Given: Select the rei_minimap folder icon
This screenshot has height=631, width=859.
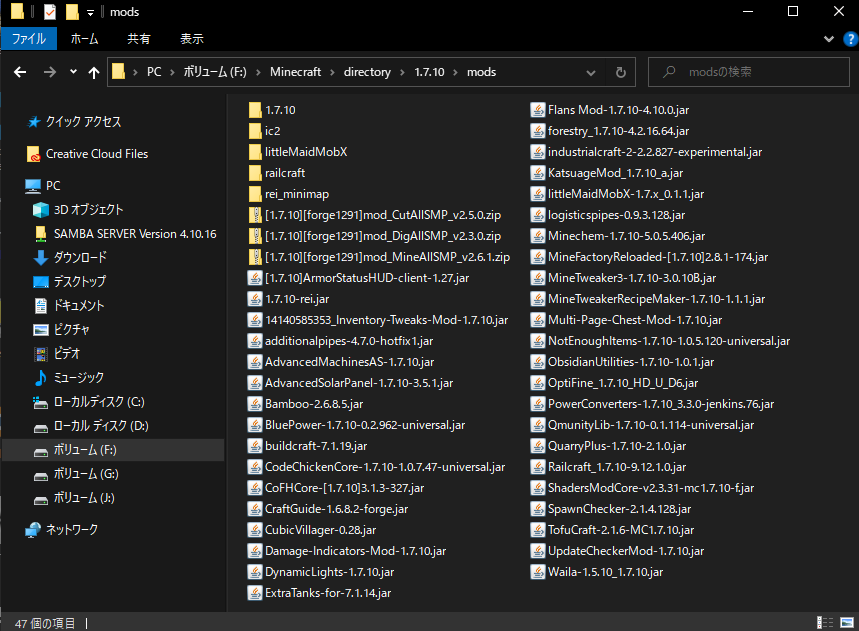Looking at the screenshot, I should [x=255, y=194].
